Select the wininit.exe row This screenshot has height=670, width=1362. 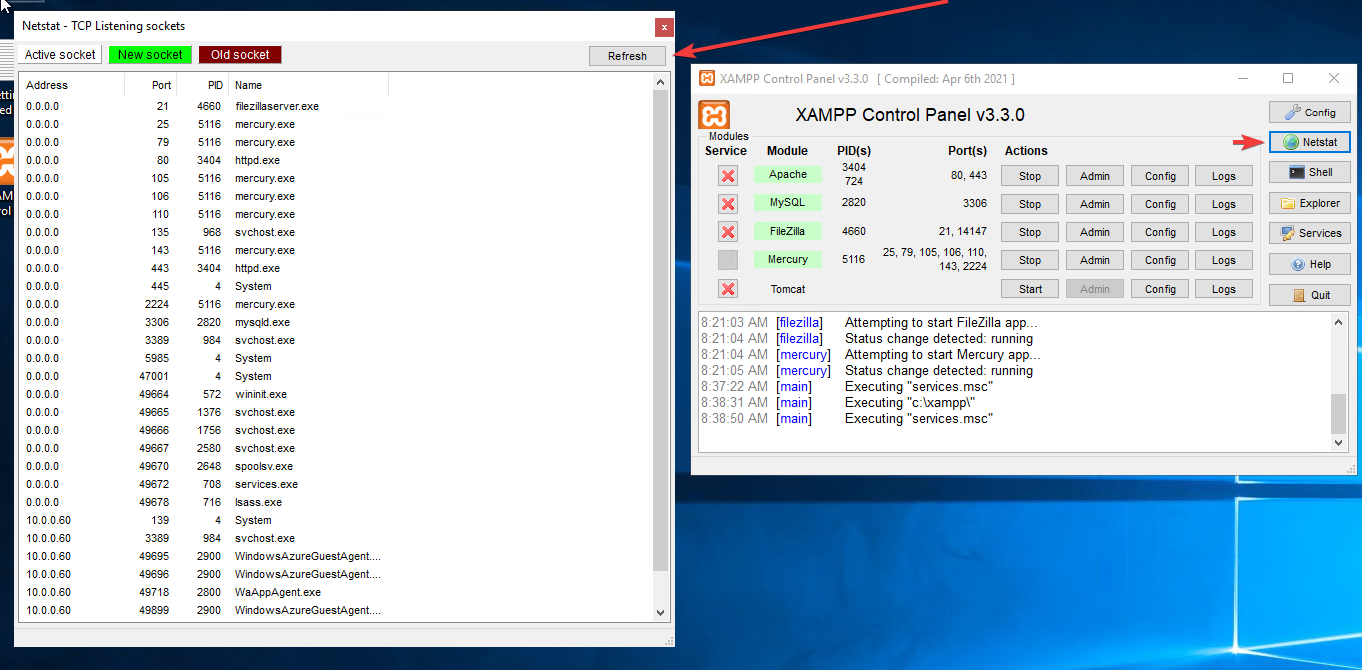click(205, 394)
